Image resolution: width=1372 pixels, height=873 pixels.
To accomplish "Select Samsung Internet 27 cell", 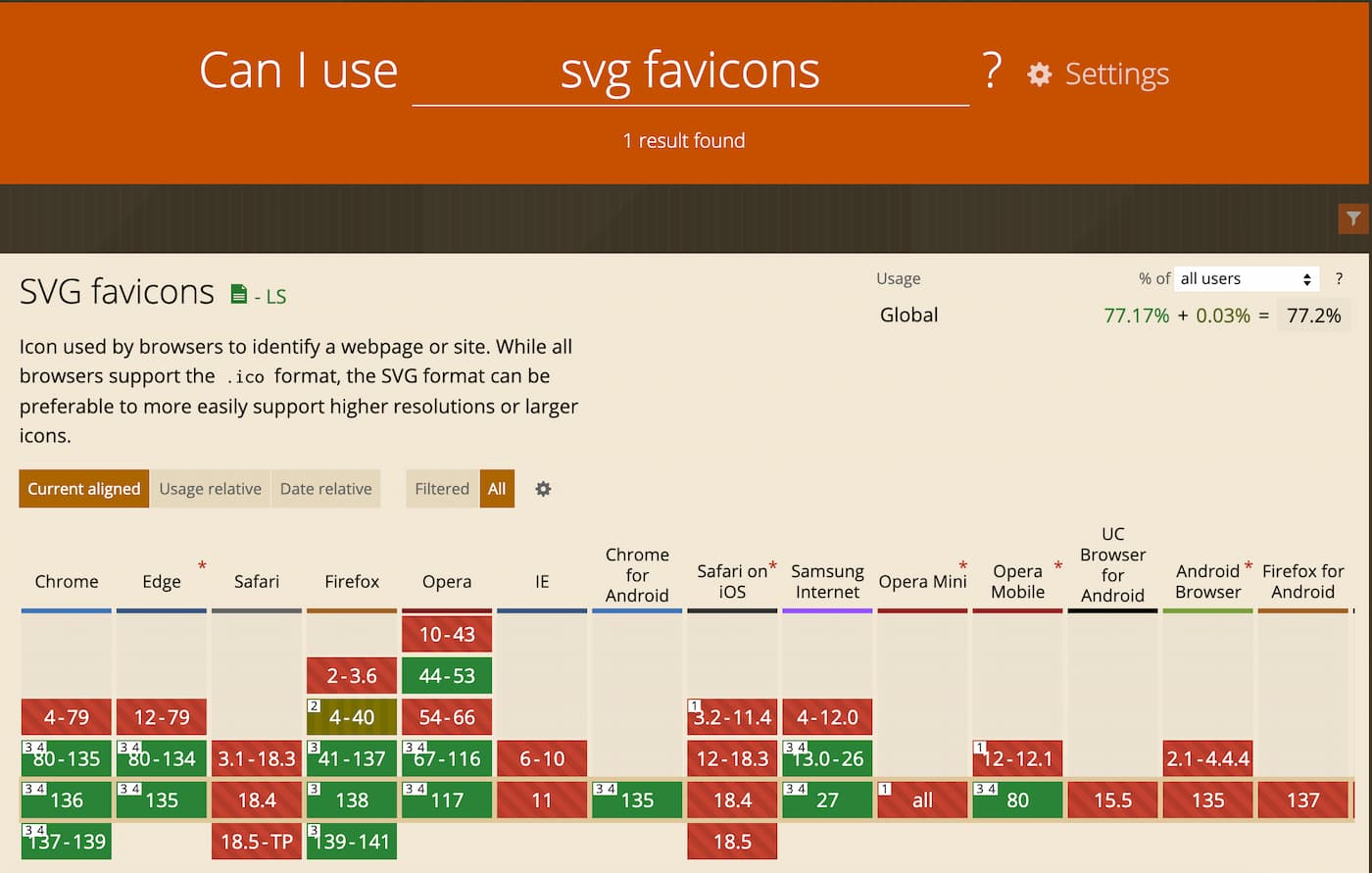I will (827, 800).
